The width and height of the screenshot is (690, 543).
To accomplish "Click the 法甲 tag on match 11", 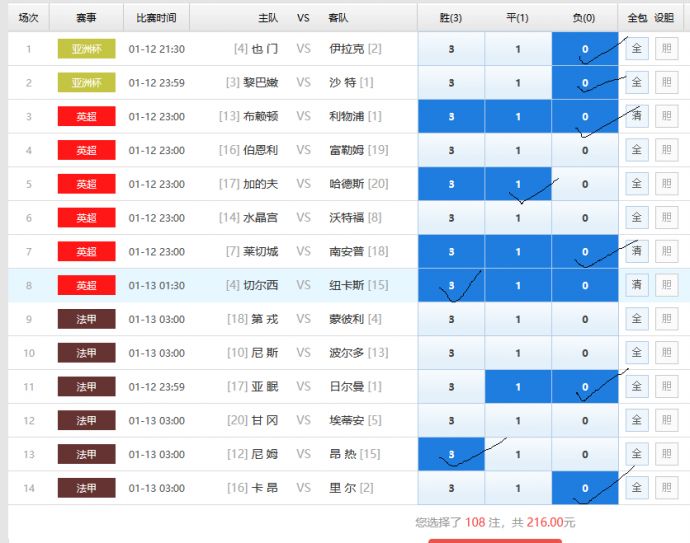I will (x=87, y=387).
